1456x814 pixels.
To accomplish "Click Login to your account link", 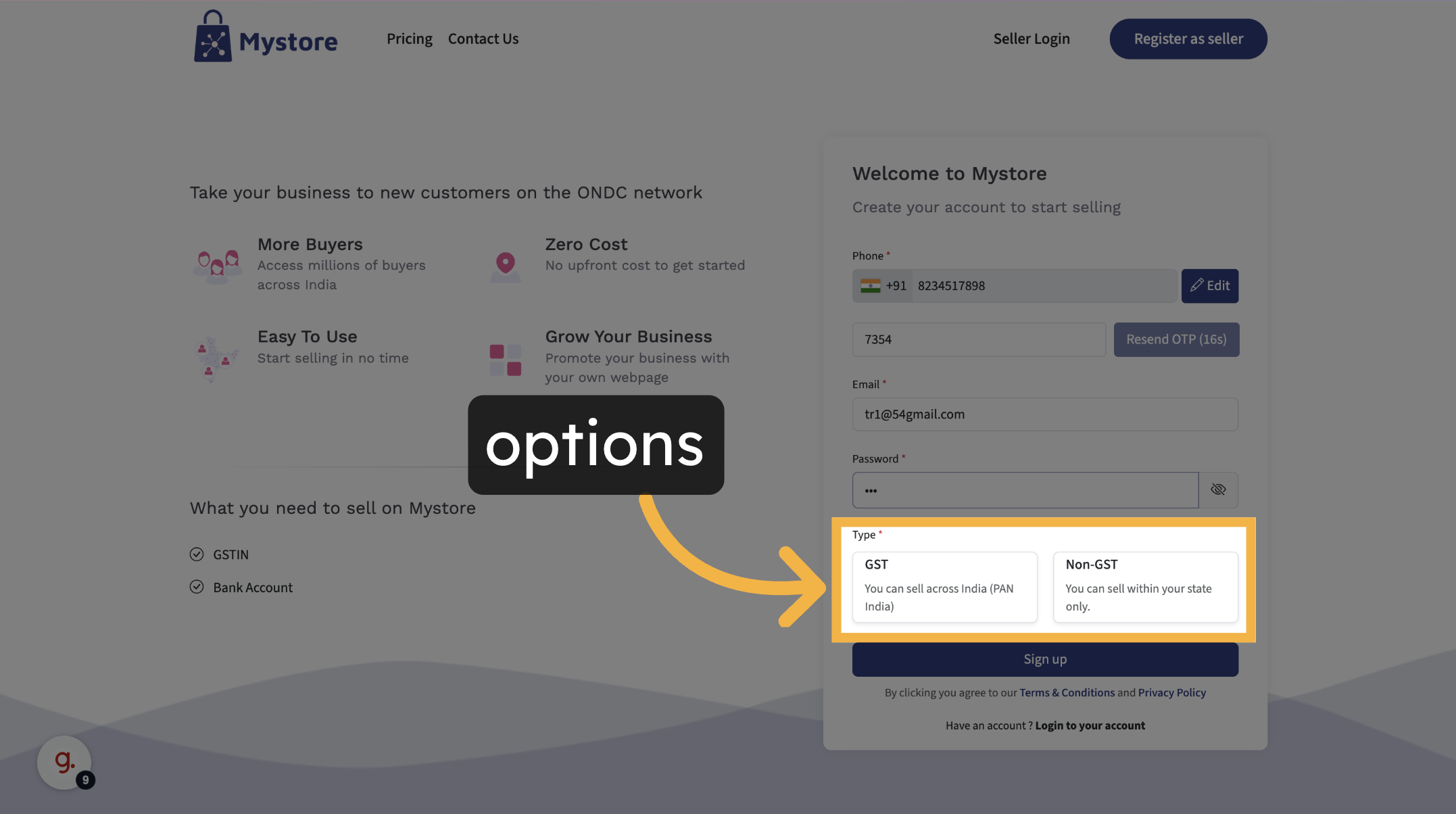I will [1090, 725].
